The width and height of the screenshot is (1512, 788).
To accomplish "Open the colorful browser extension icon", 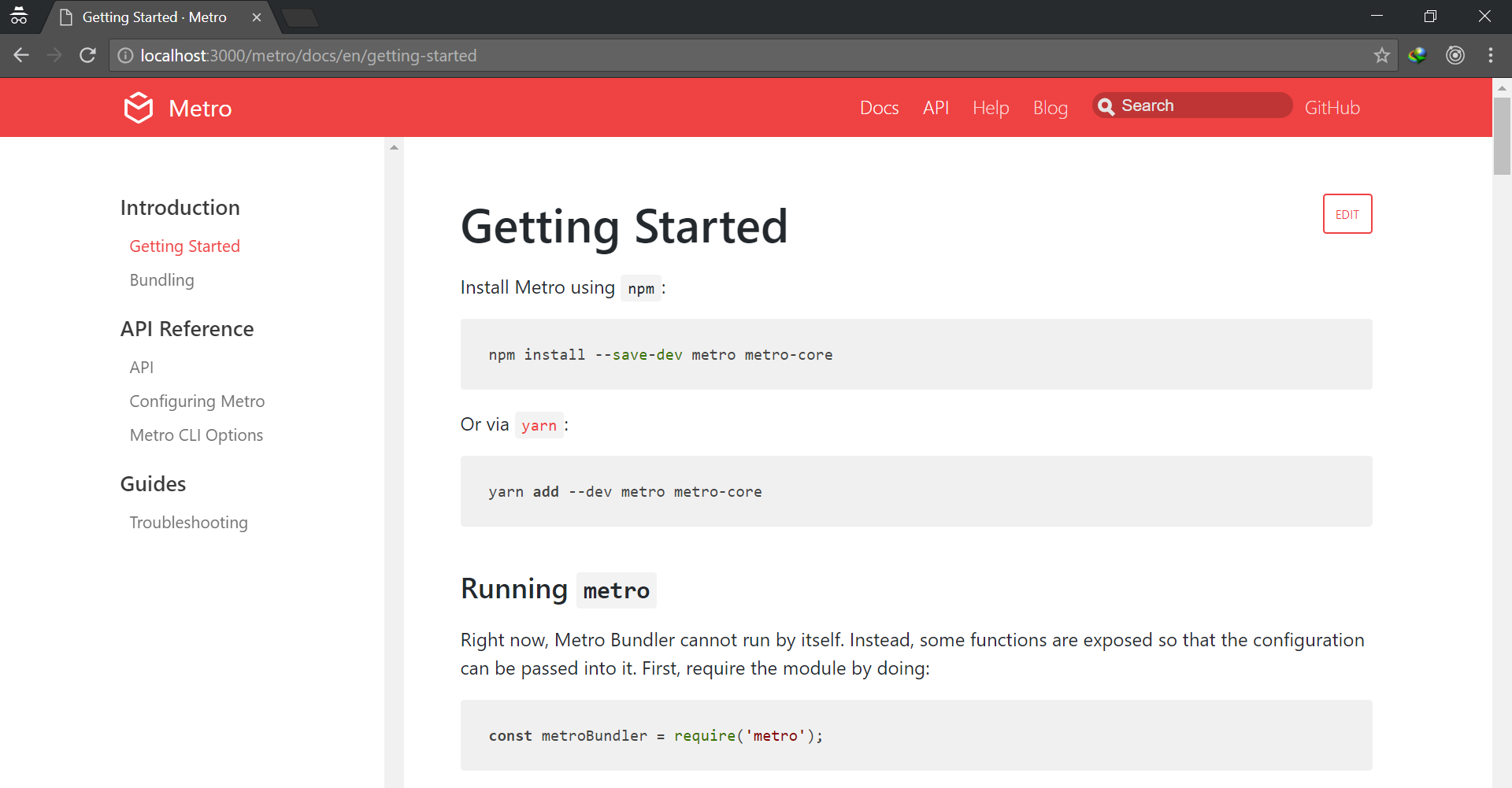I will [1417, 55].
